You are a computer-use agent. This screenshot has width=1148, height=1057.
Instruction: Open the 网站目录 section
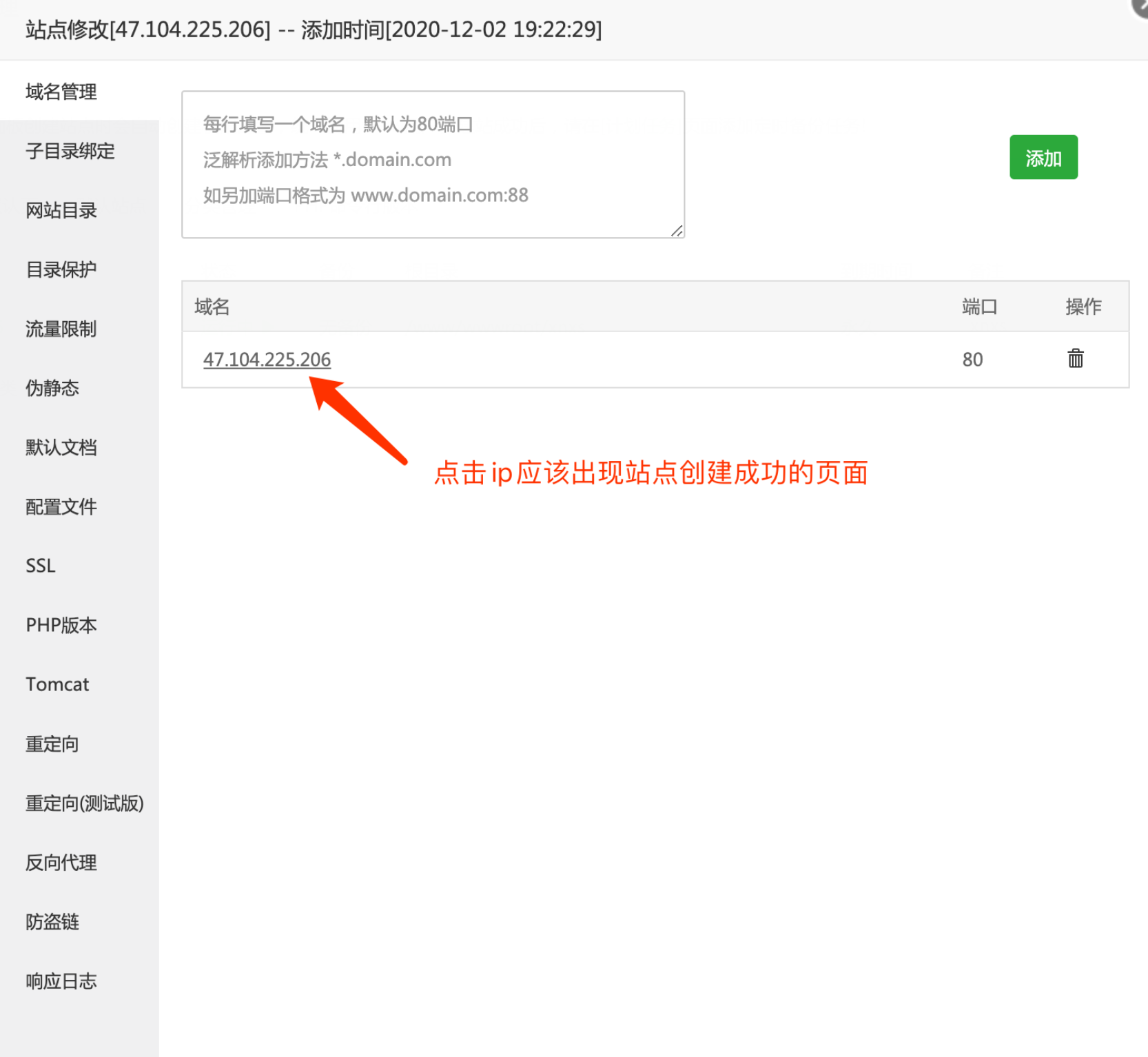61,210
